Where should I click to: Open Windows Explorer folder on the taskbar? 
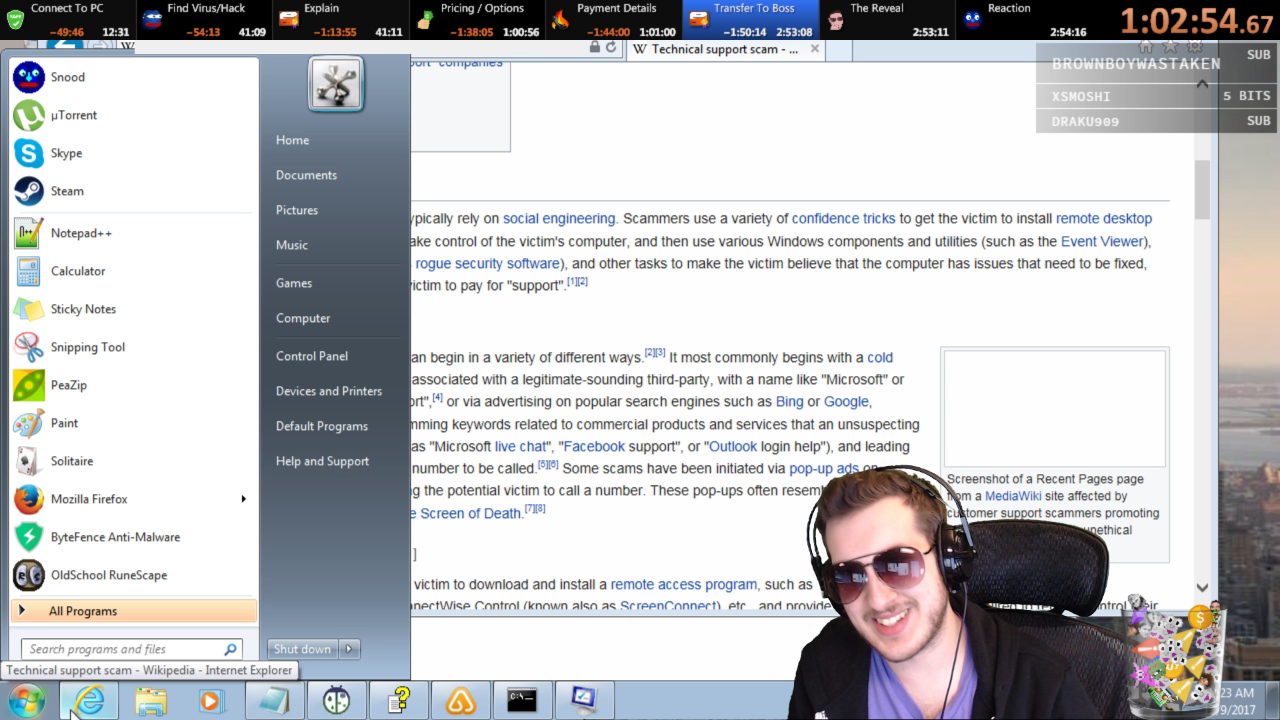tap(151, 700)
